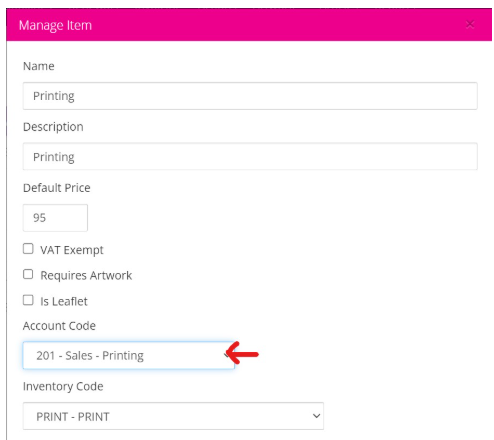This screenshot has width=494, height=440.
Task: Click the Inventory Code dropdown chevron arrow
Action: coord(316,416)
